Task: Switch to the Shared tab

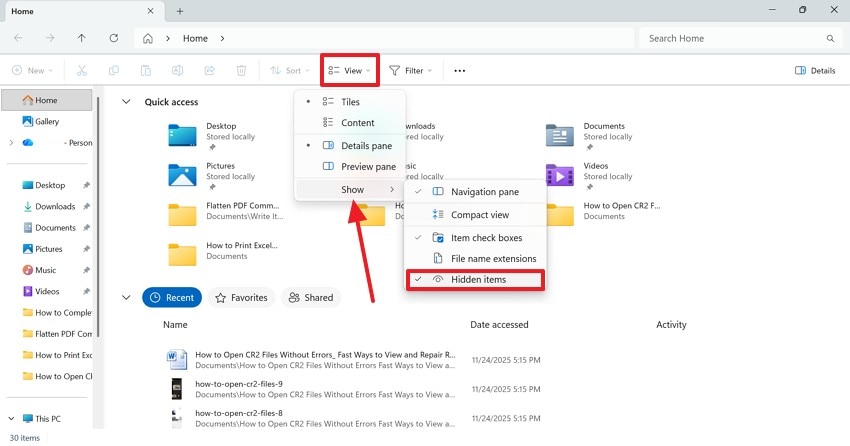Action: (x=311, y=298)
